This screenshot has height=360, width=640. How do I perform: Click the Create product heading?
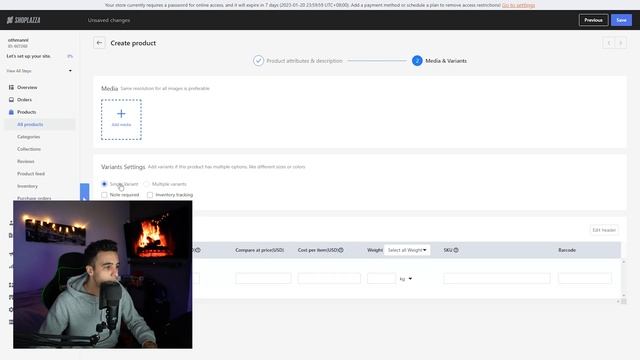[133, 43]
